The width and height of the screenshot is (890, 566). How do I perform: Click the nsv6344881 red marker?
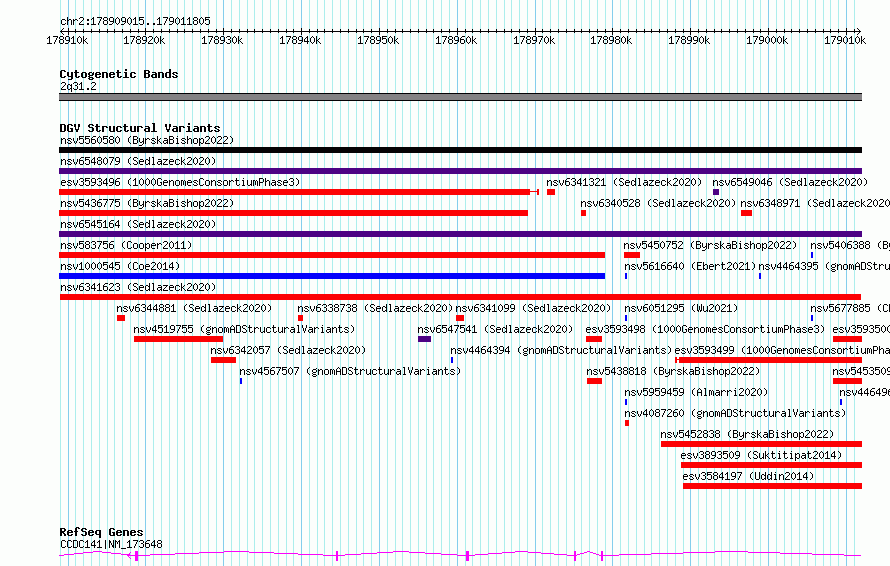pyautogui.click(x=121, y=318)
